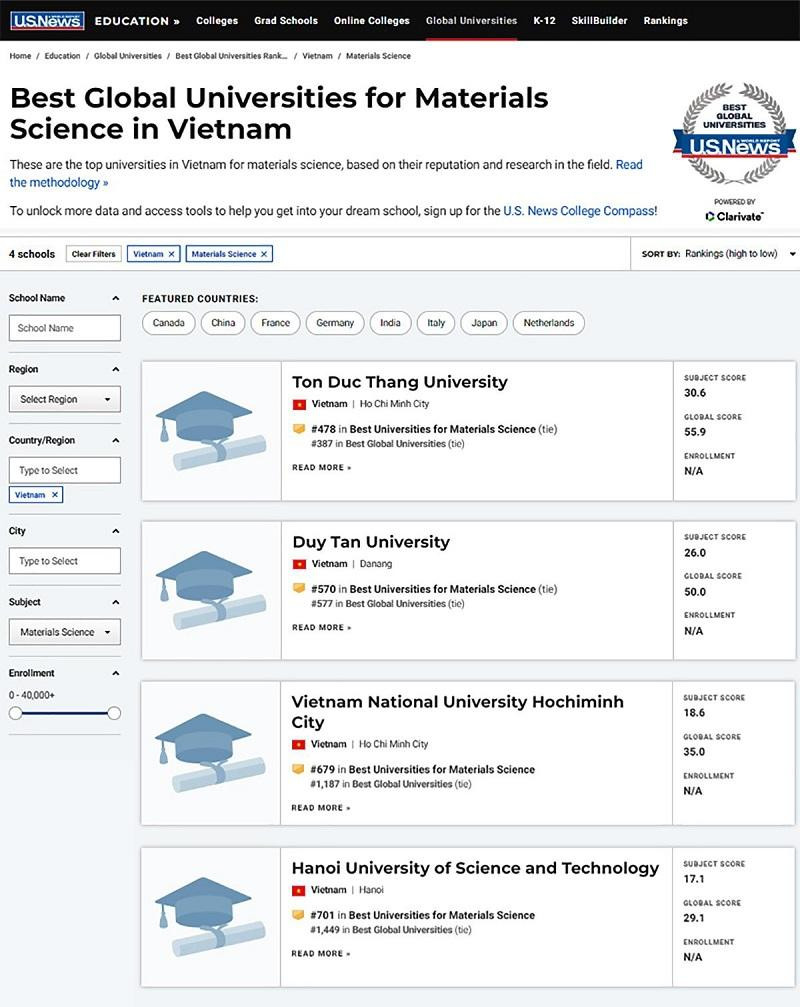The image size is (800, 1007).
Task: Remove the Materials Science filter tag
Action: [264, 254]
